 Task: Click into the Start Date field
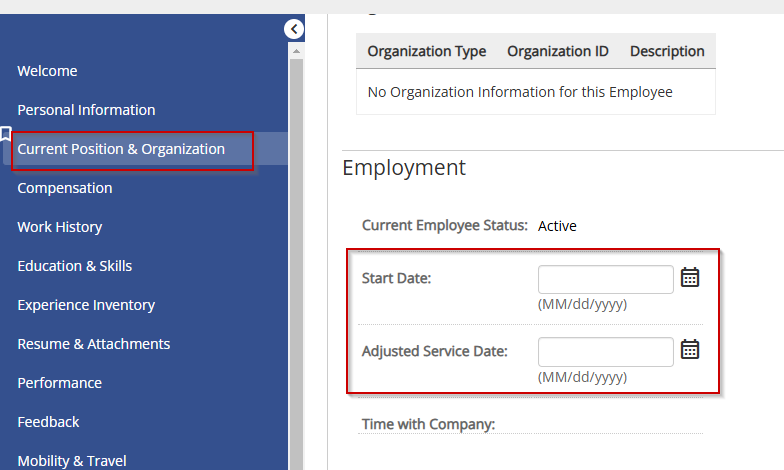point(606,280)
